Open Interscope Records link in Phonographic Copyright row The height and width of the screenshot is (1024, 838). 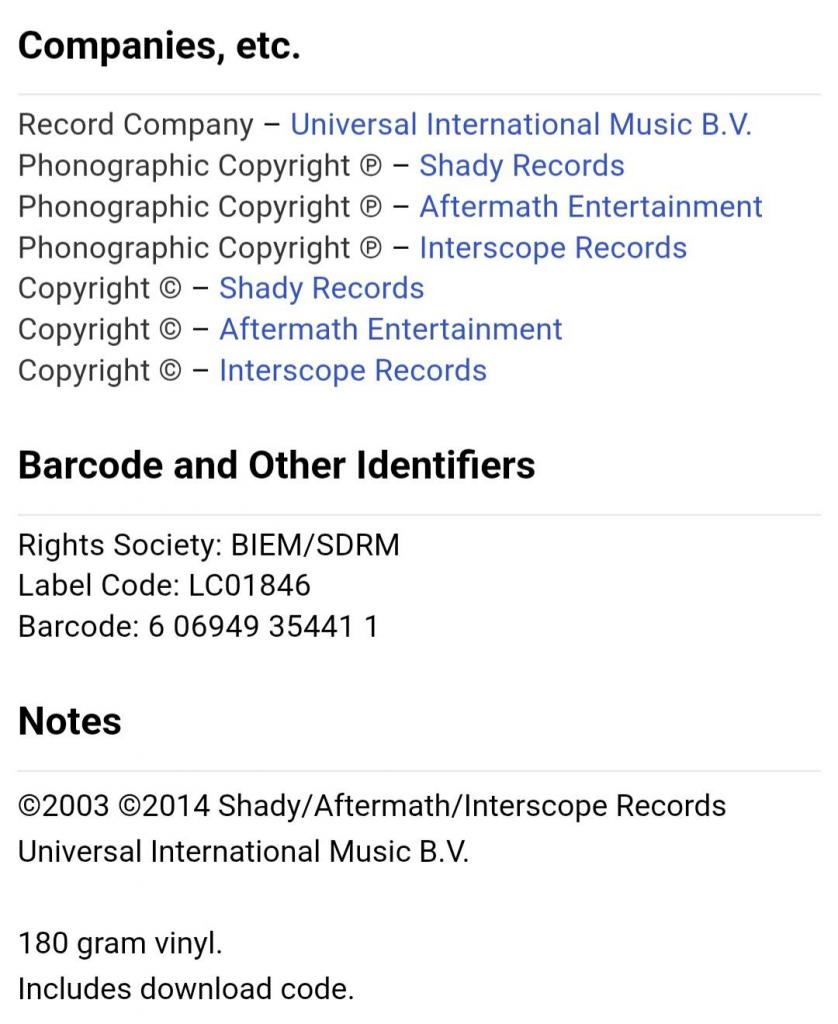coord(553,248)
